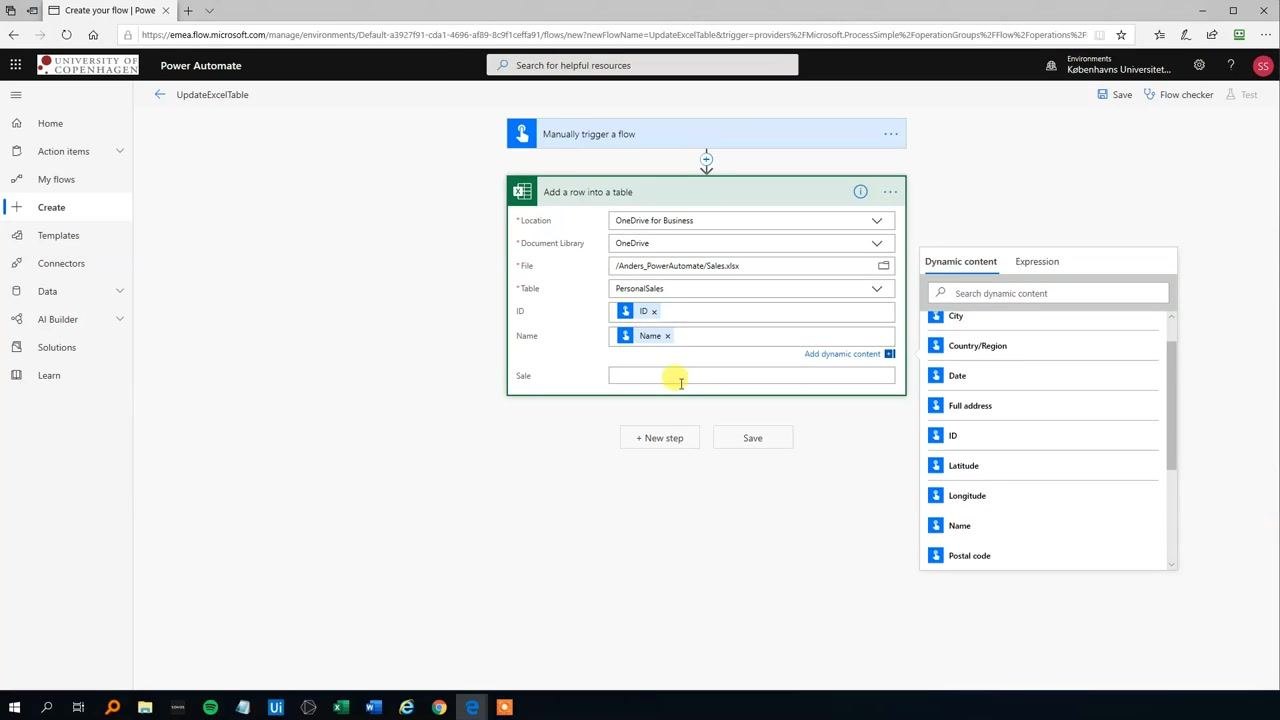The image size is (1280, 720).
Task: Refresh the browser page
Action: click(66, 35)
